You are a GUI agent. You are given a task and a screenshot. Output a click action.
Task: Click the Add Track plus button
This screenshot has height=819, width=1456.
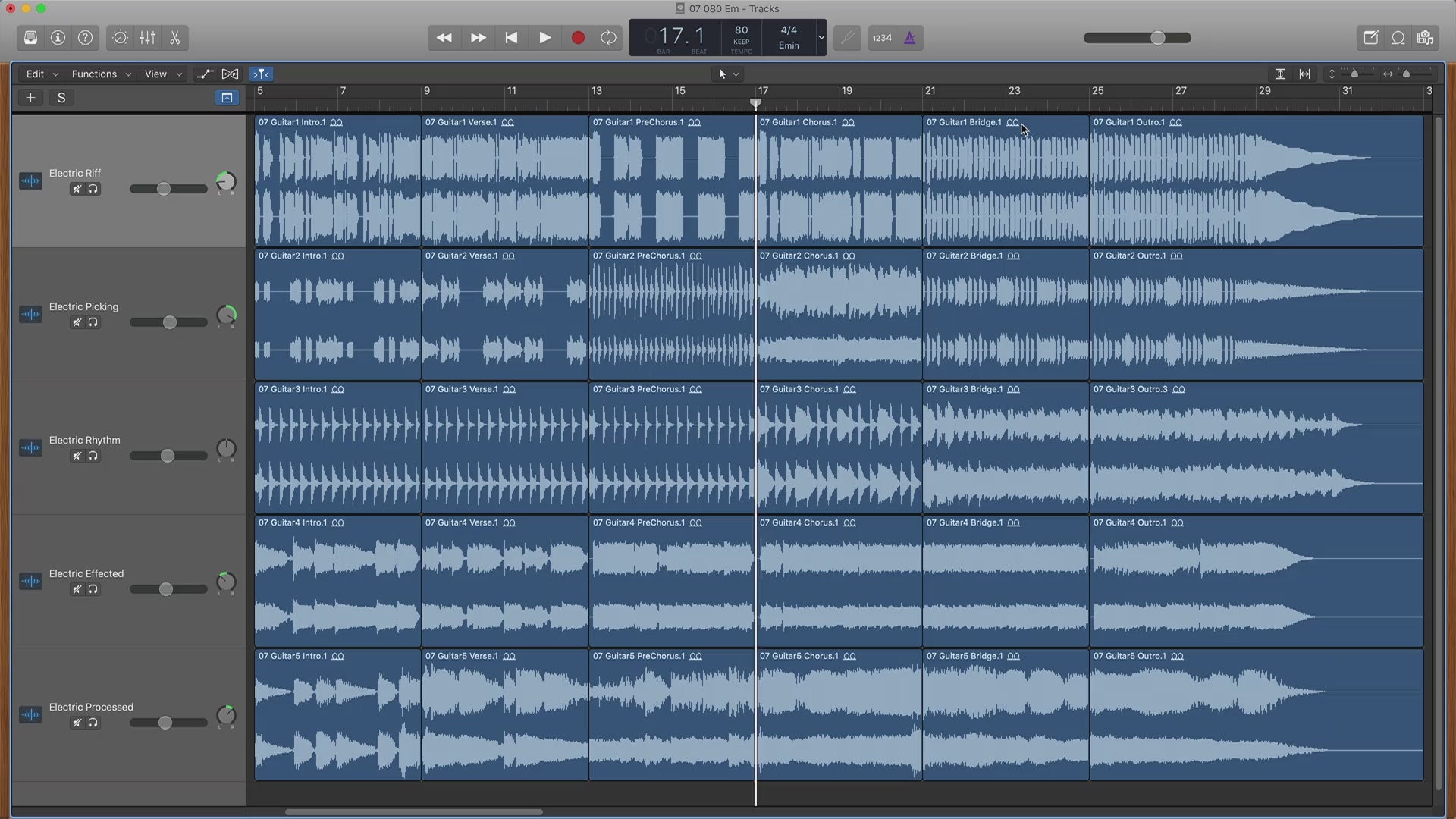30,97
